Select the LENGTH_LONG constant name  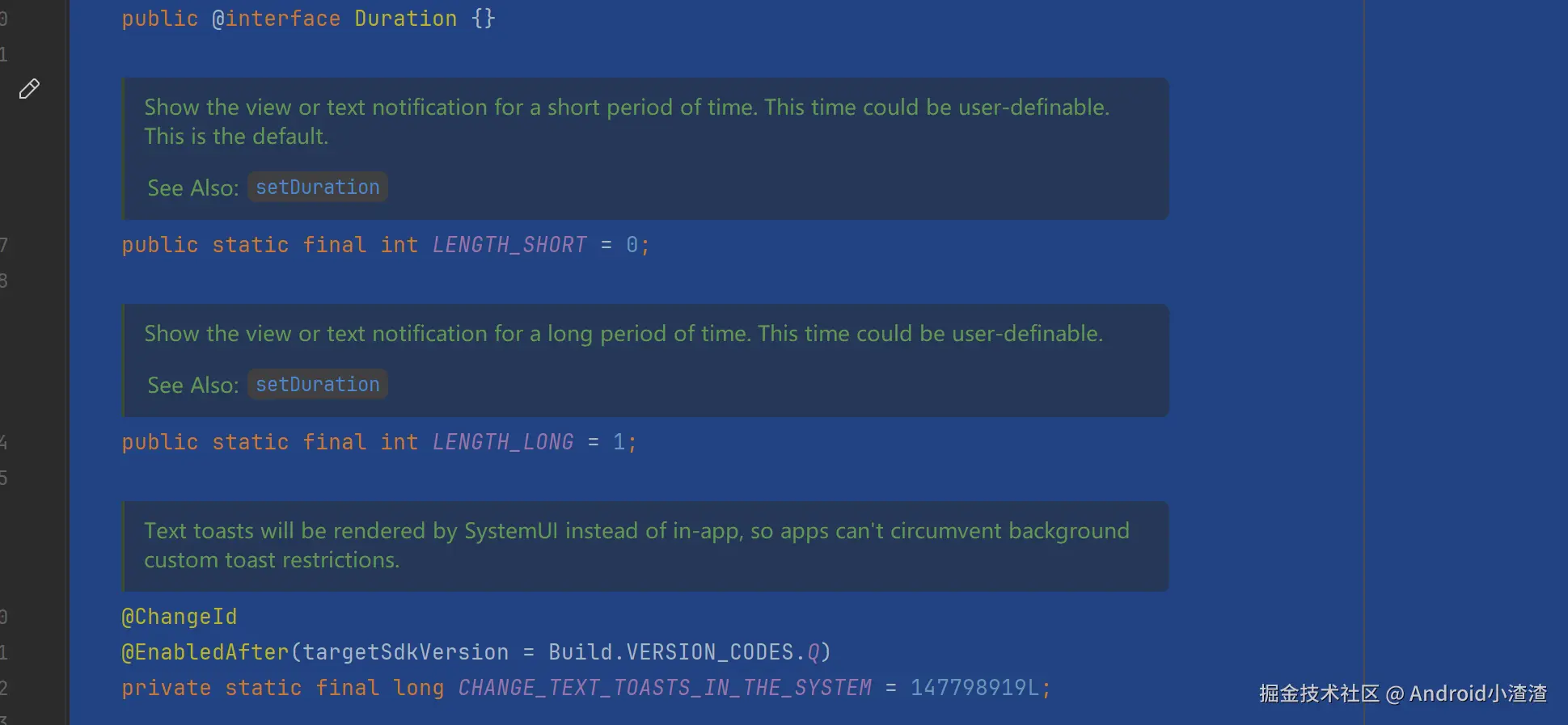502,442
